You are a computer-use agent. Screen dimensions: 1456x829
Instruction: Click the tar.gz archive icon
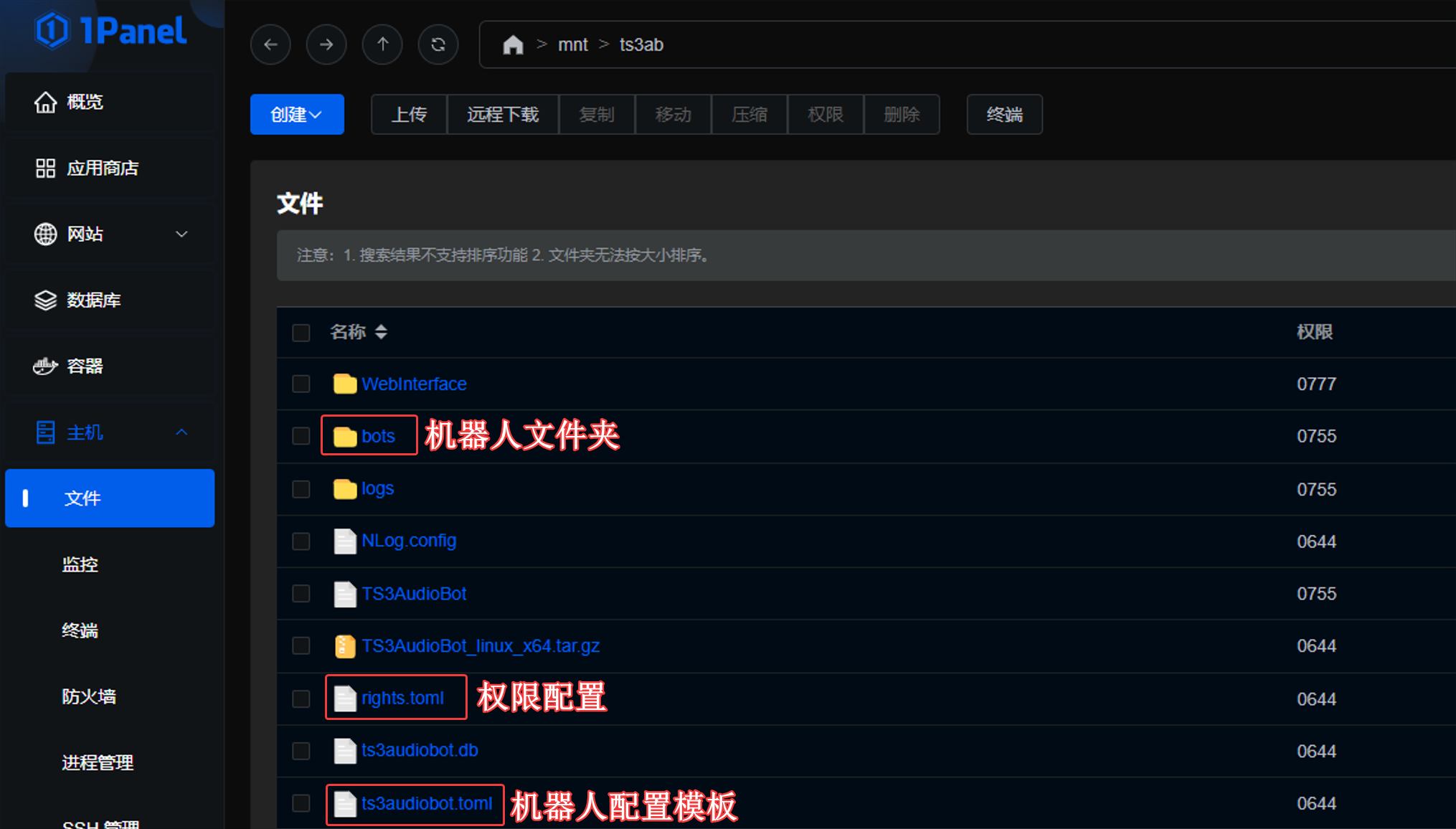pyautogui.click(x=345, y=646)
